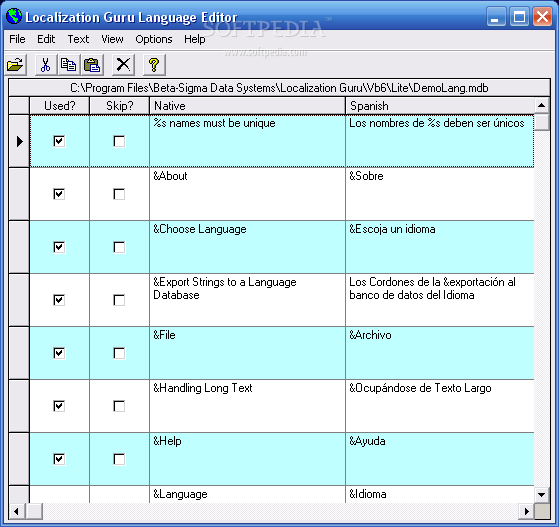The width and height of the screenshot is (559, 527).
Task: Select the &About row via row header
Action: (19, 194)
